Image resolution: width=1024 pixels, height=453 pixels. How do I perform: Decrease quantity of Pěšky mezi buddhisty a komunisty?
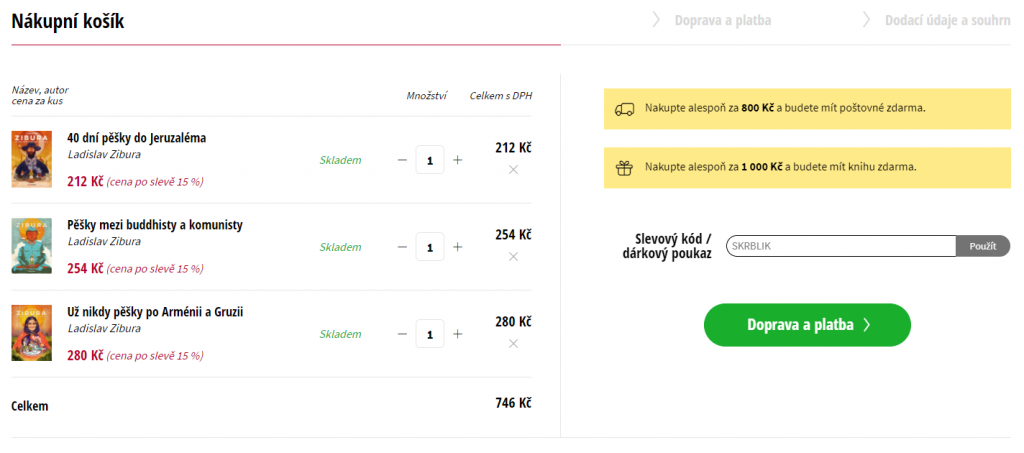click(402, 247)
